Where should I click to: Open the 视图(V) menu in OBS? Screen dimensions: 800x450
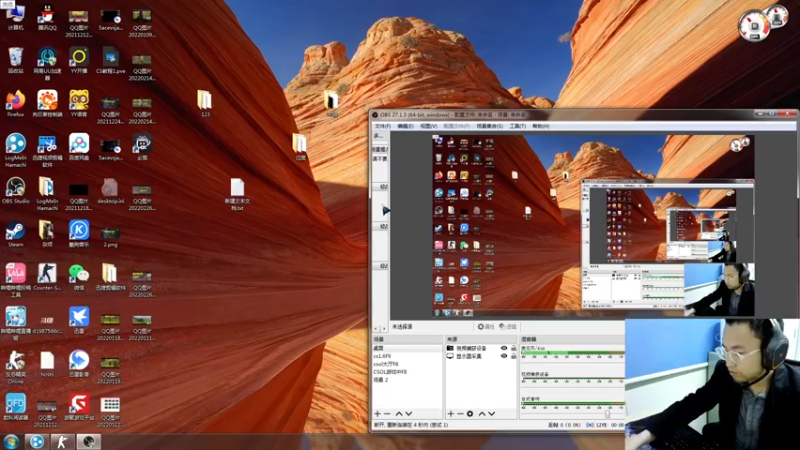pos(429,126)
